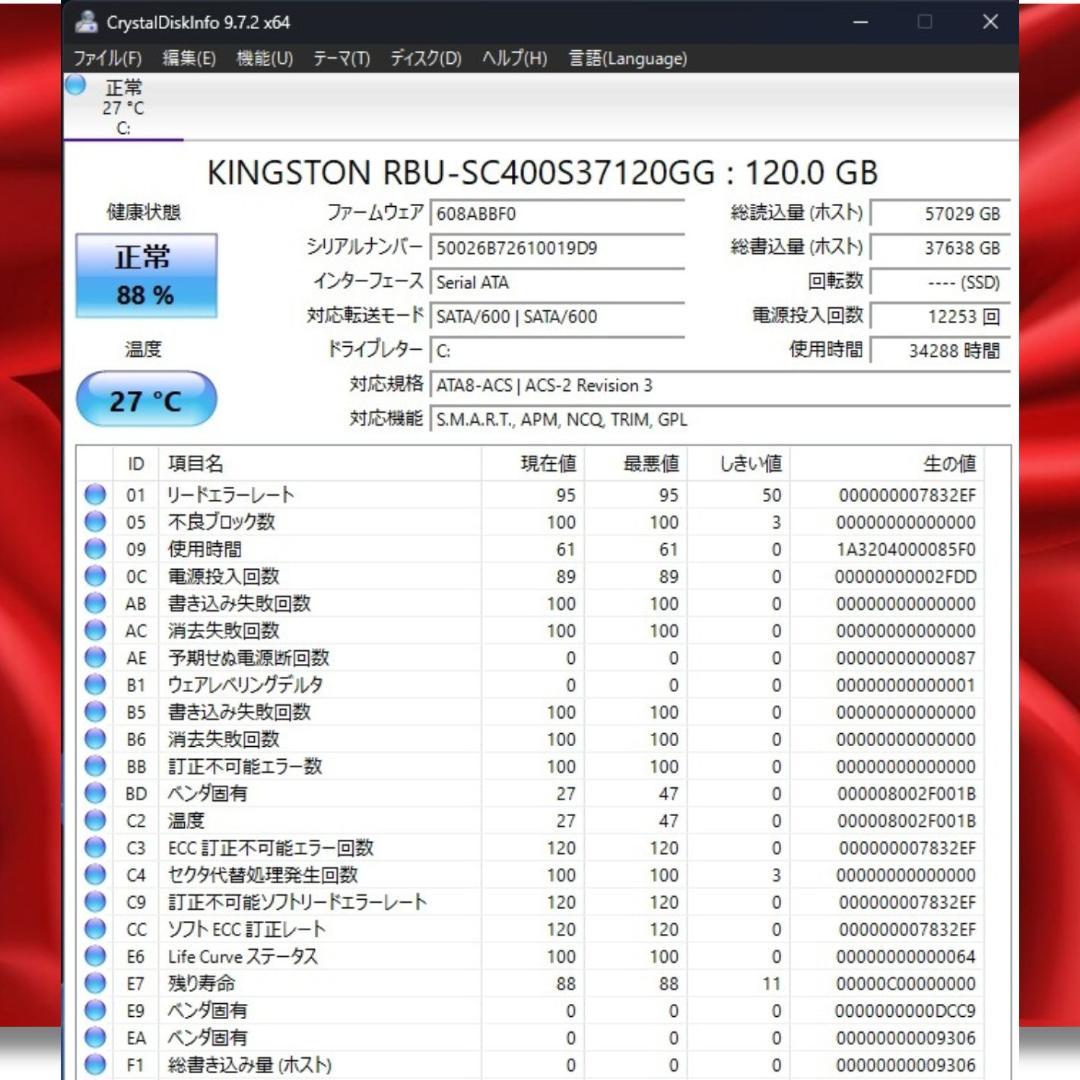The height and width of the screenshot is (1080, 1080).
Task: Click status orb for F1 総書き込み量 (ホスト)
Action: (95, 1064)
